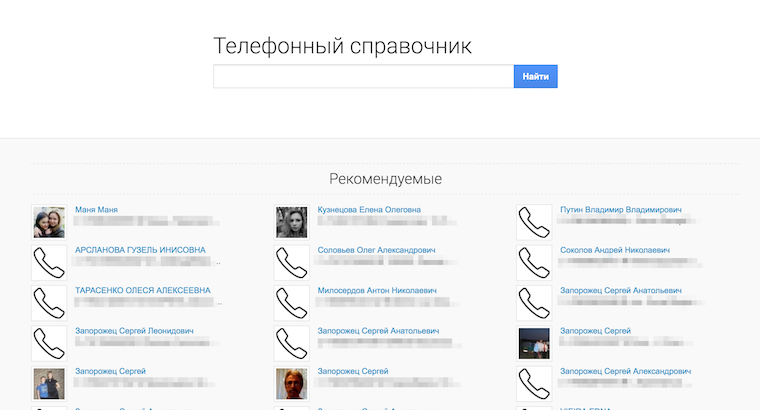
Task: Click the Телефонный справочник page heading
Action: click(342, 47)
